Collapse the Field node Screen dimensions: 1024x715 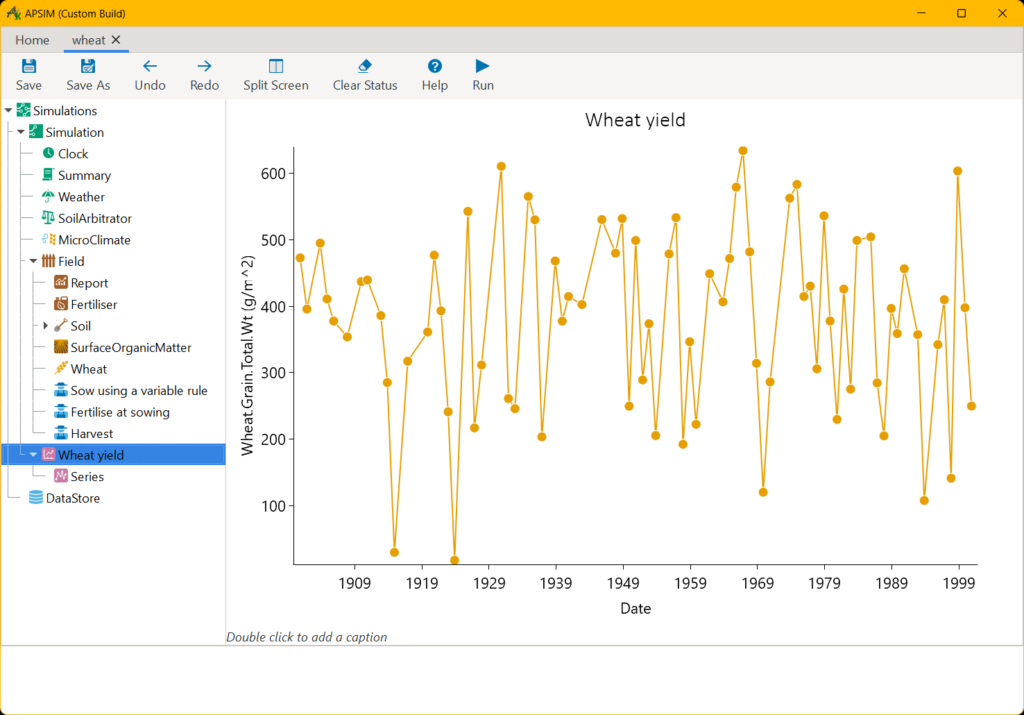pos(33,262)
